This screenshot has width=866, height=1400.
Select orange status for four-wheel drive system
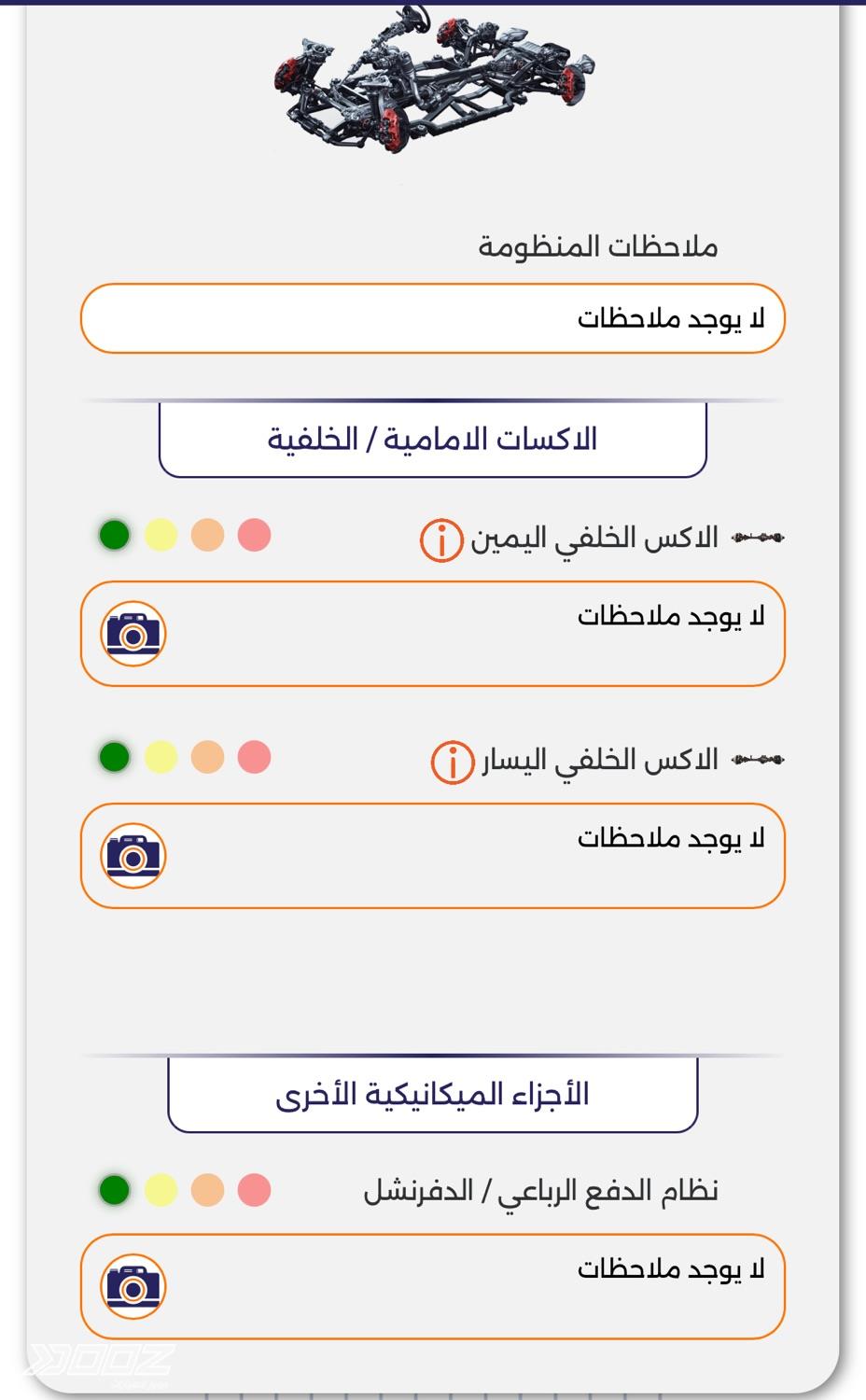(x=207, y=1190)
